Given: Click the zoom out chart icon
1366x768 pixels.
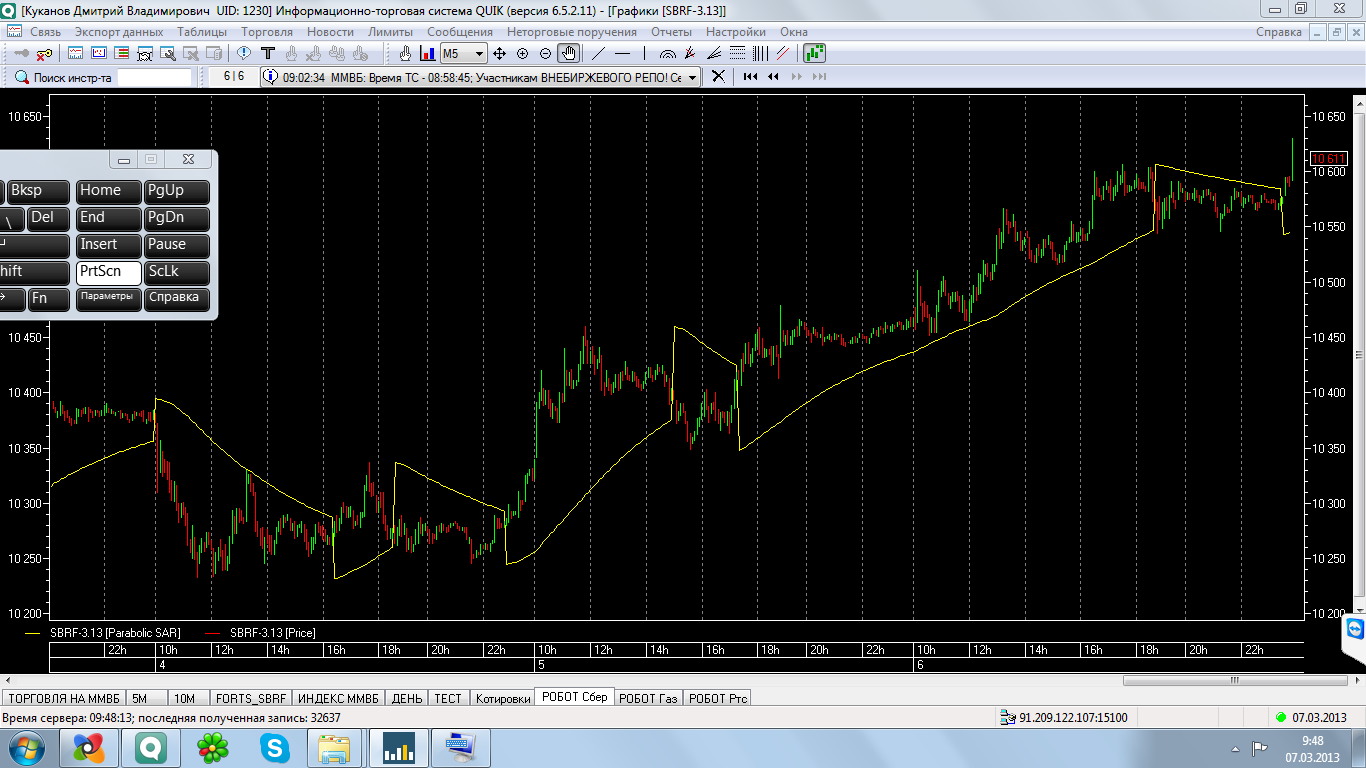Looking at the screenshot, I should click(545, 53).
